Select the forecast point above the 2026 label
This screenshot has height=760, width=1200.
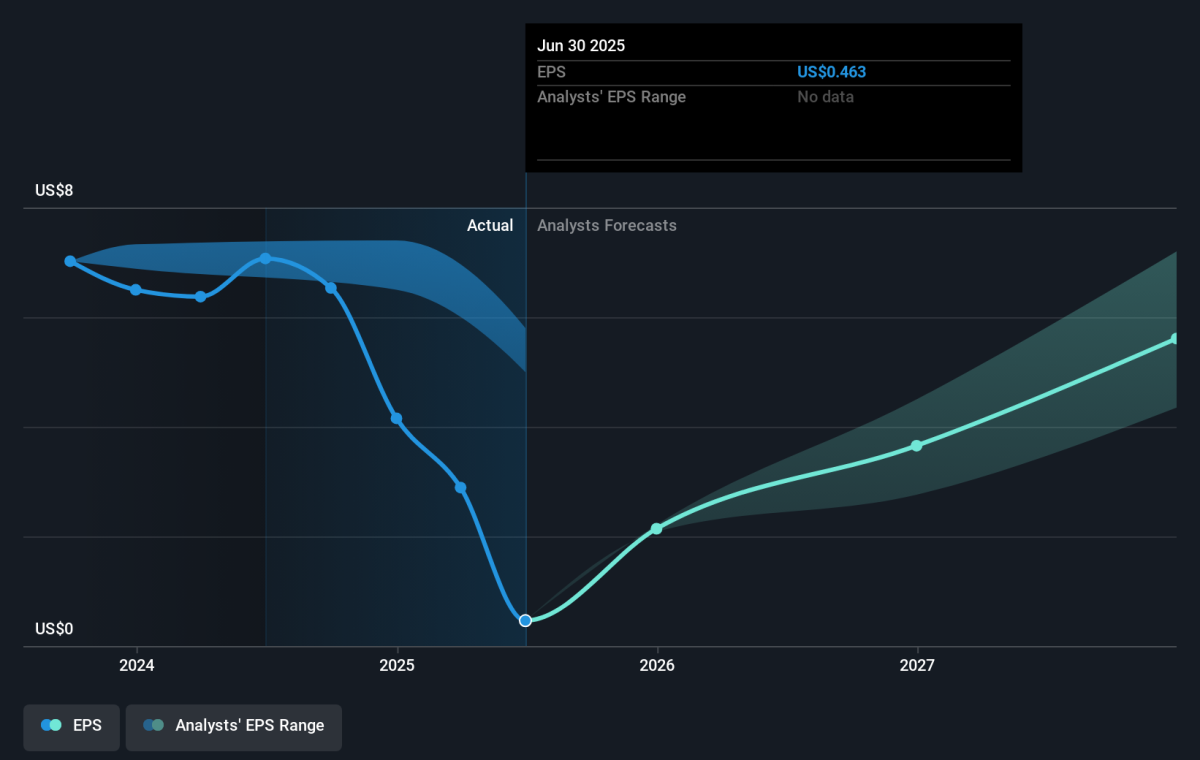pos(657,528)
